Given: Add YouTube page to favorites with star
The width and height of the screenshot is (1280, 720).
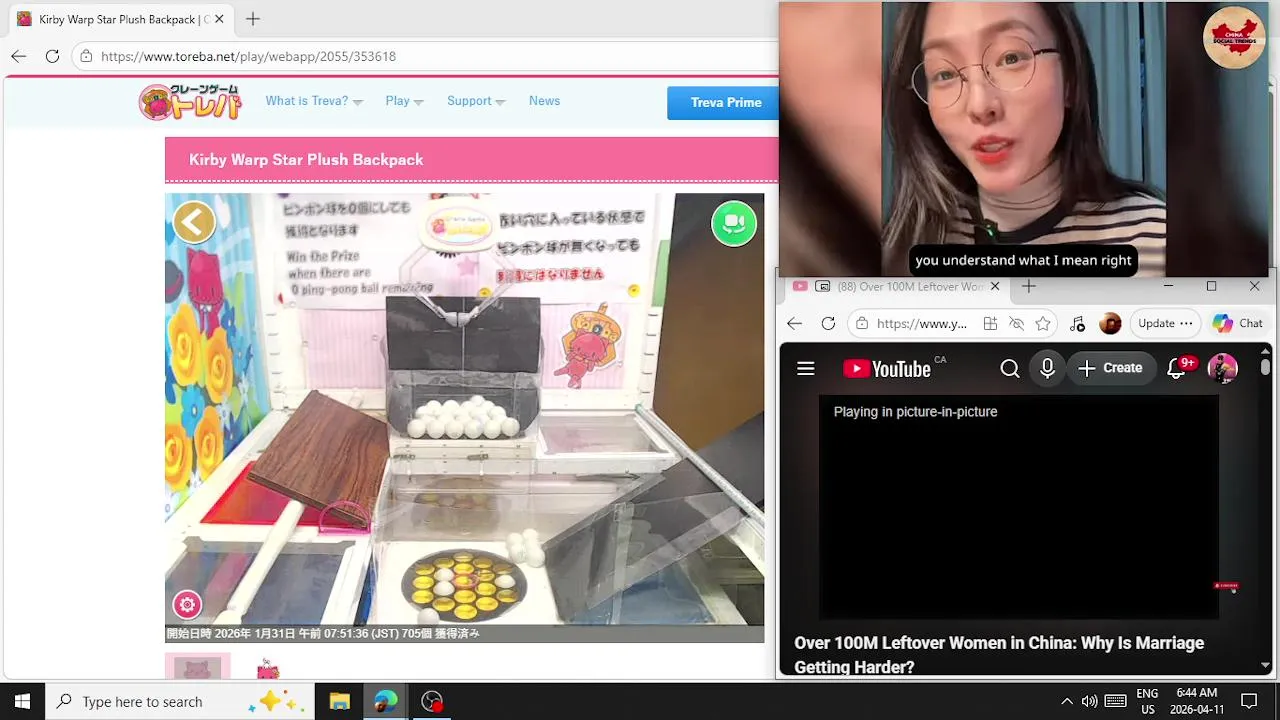Looking at the screenshot, I should coord(1043,323).
